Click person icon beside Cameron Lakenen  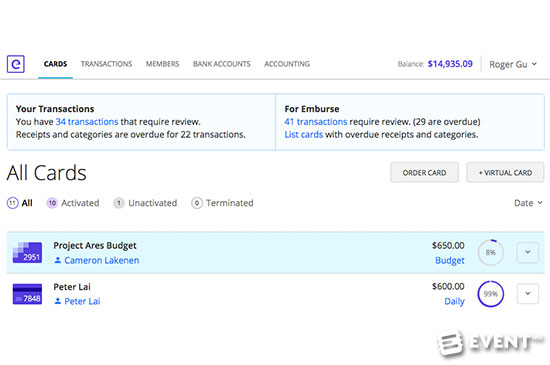pos(58,261)
